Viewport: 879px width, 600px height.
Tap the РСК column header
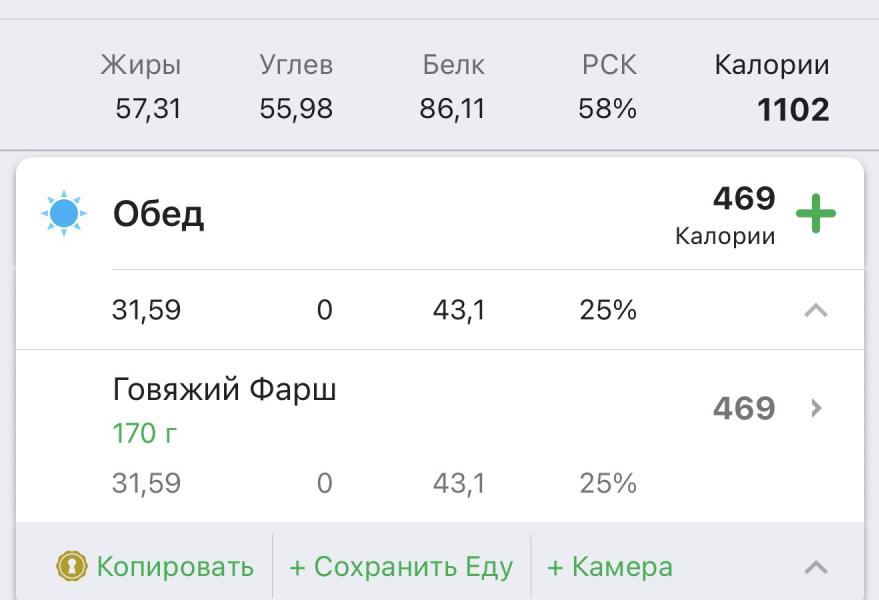(x=608, y=66)
